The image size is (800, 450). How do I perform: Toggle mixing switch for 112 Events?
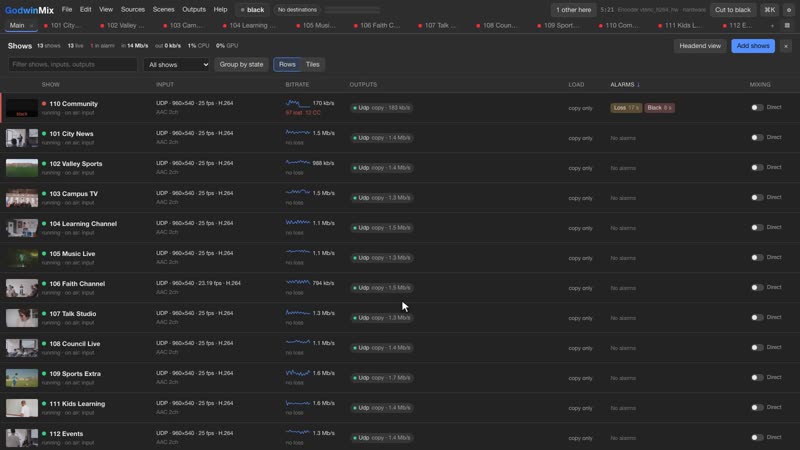757,437
